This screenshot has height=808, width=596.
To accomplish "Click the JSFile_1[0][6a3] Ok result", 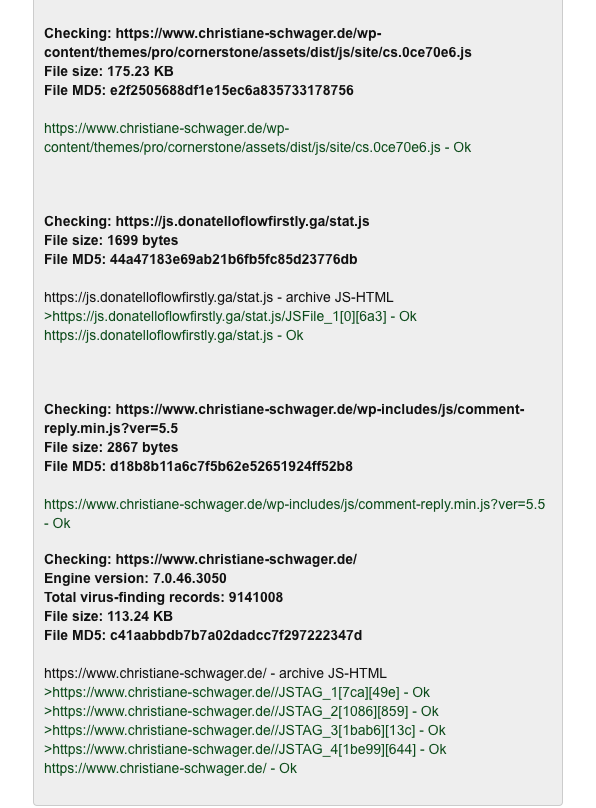I will click(x=230, y=316).
